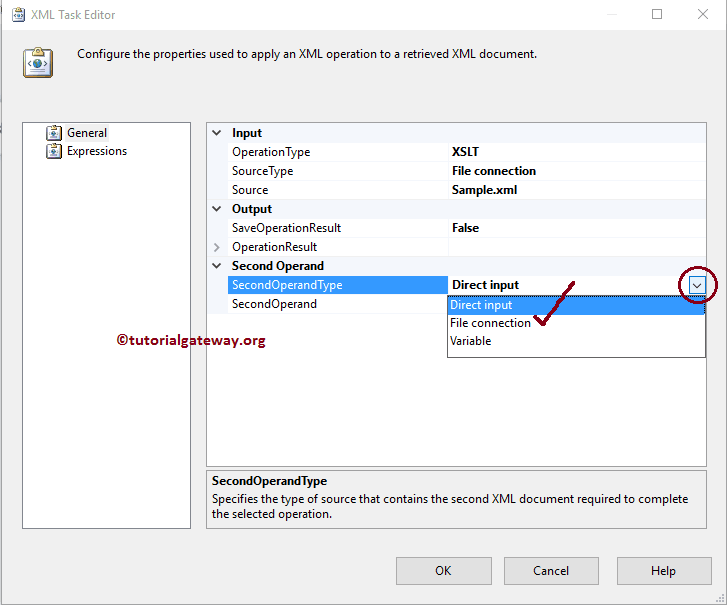The image size is (727, 605).
Task: Click the Output category header
Action: 252,209
